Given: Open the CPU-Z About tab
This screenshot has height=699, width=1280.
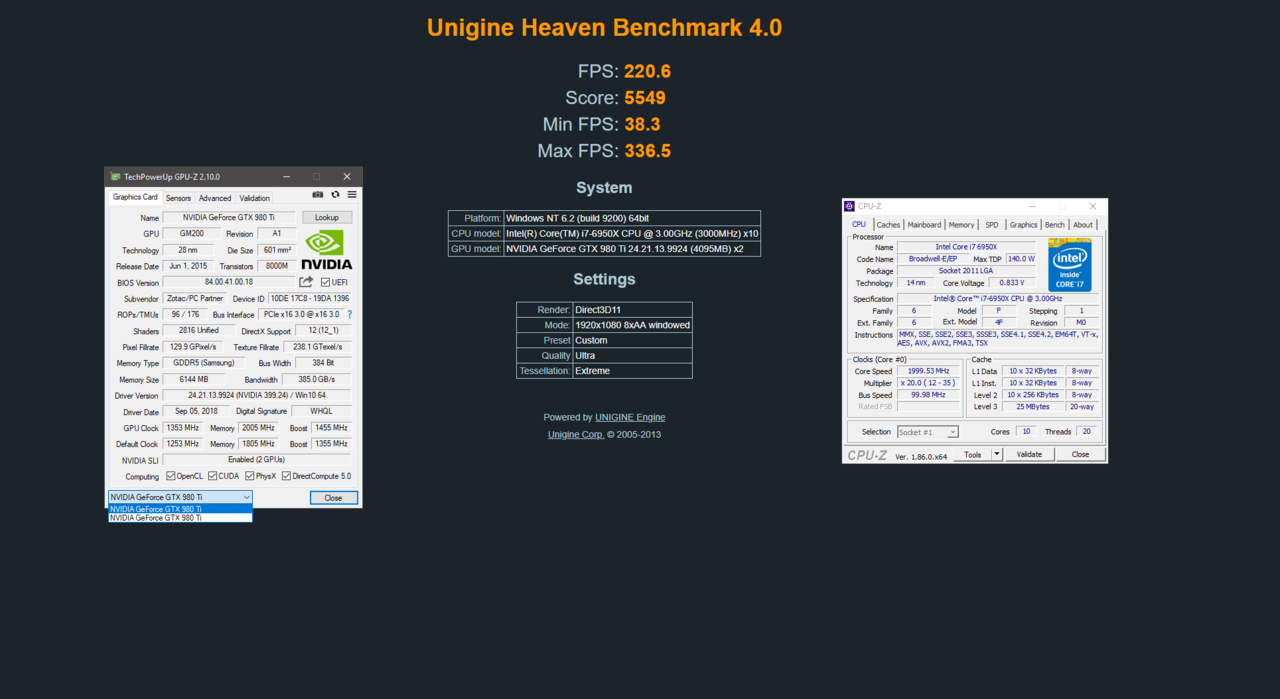Looking at the screenshot, I should 1083,225.
